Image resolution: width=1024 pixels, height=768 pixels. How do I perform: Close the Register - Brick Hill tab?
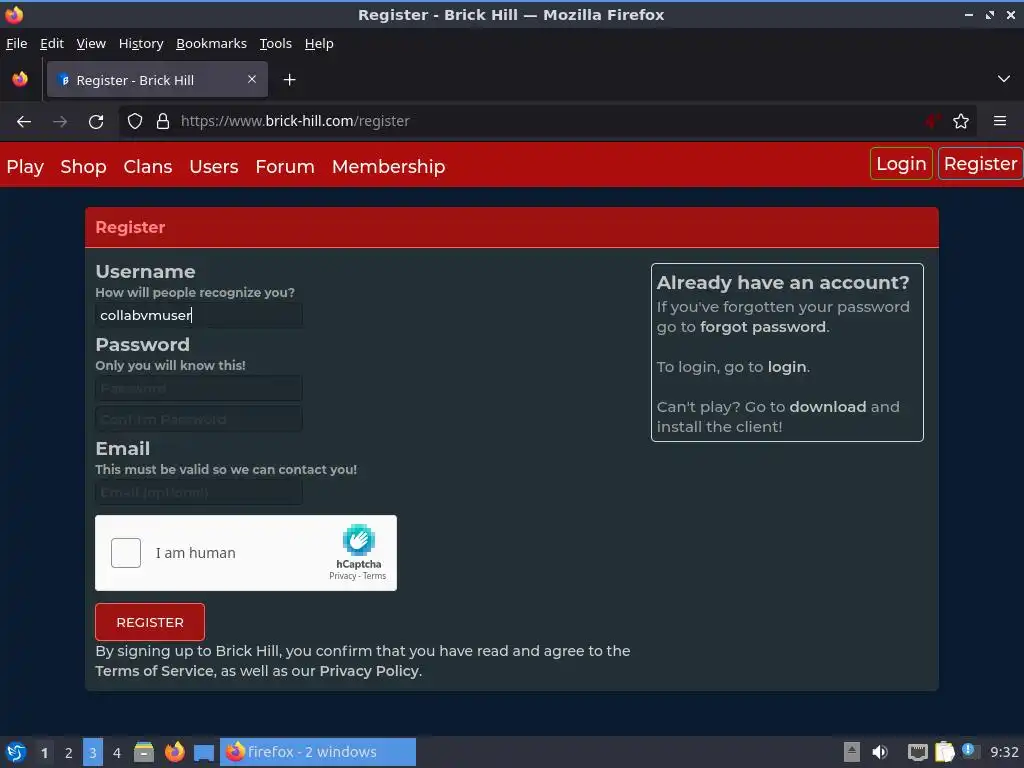[x=252, y=79]
